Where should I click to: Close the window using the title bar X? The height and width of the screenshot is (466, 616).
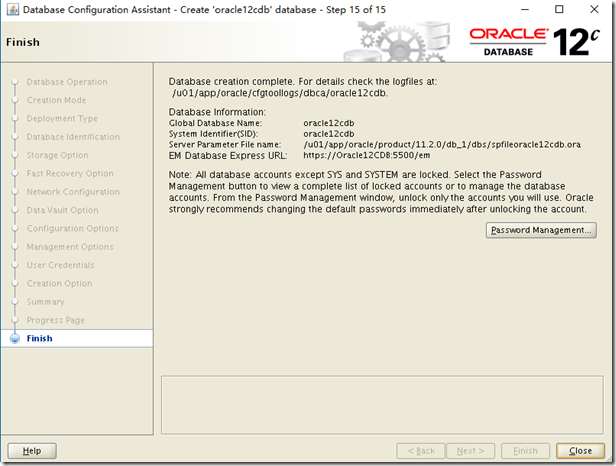(594, 9)
